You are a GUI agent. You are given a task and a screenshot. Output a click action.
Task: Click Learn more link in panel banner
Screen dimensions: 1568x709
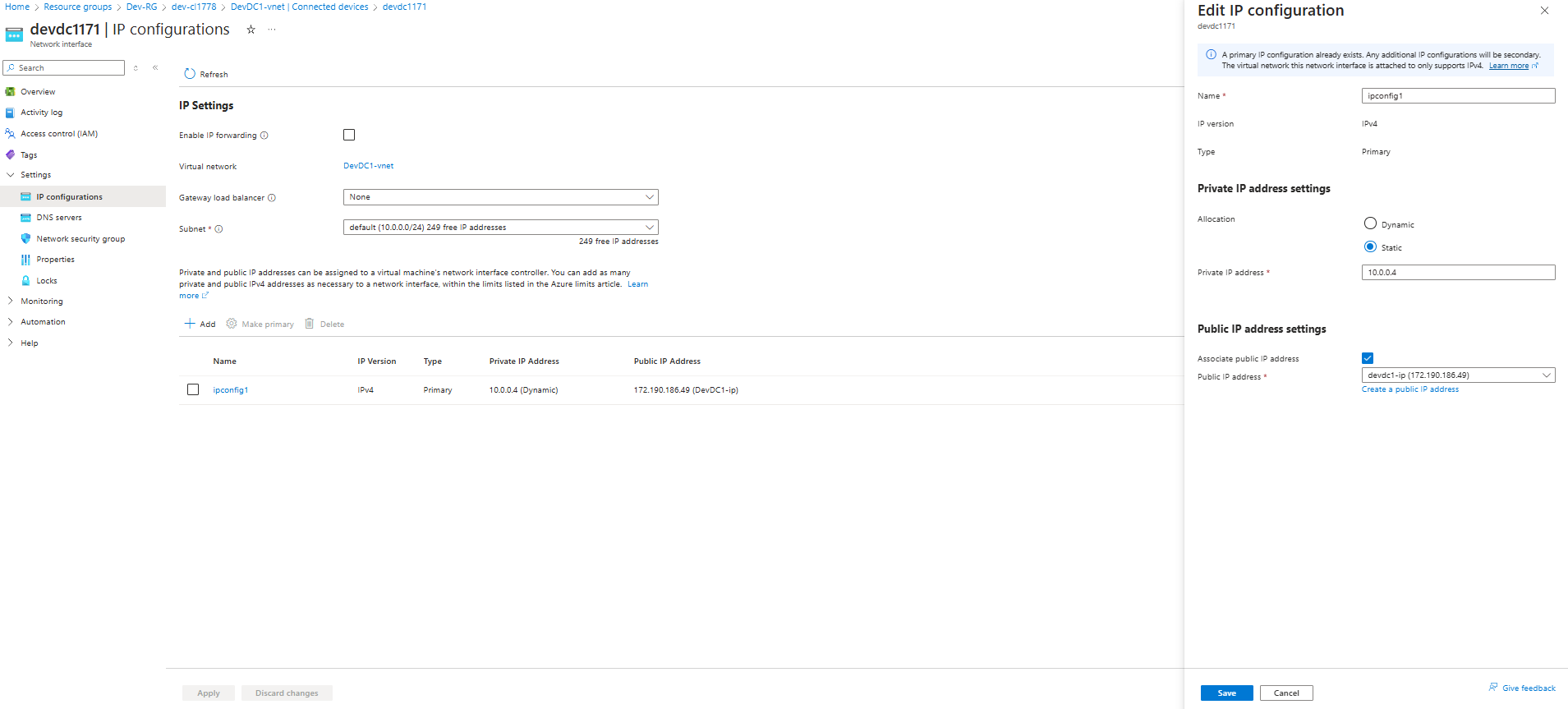1509,66
